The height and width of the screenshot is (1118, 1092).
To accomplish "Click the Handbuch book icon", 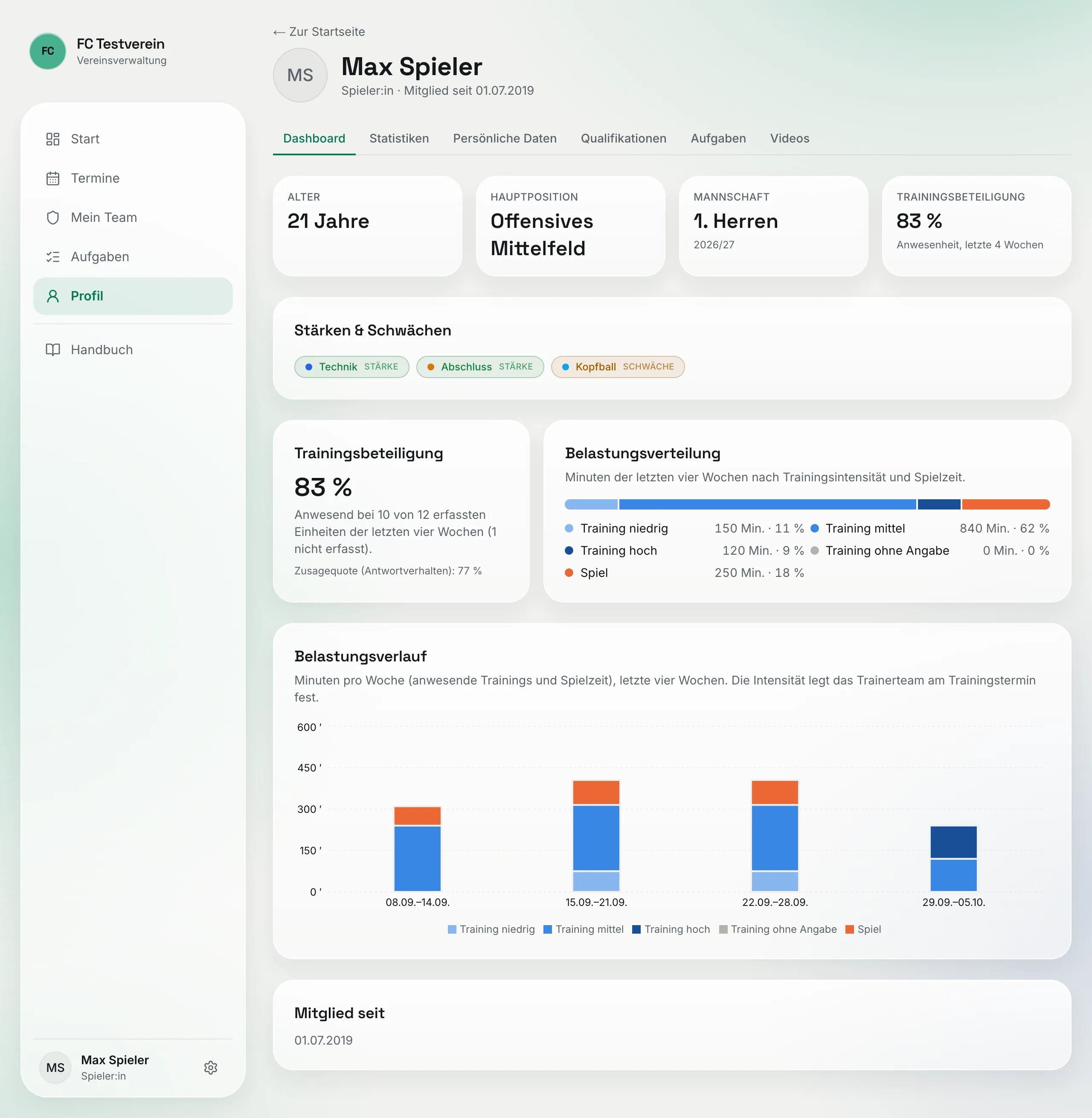I will click(x=53, y=350).
